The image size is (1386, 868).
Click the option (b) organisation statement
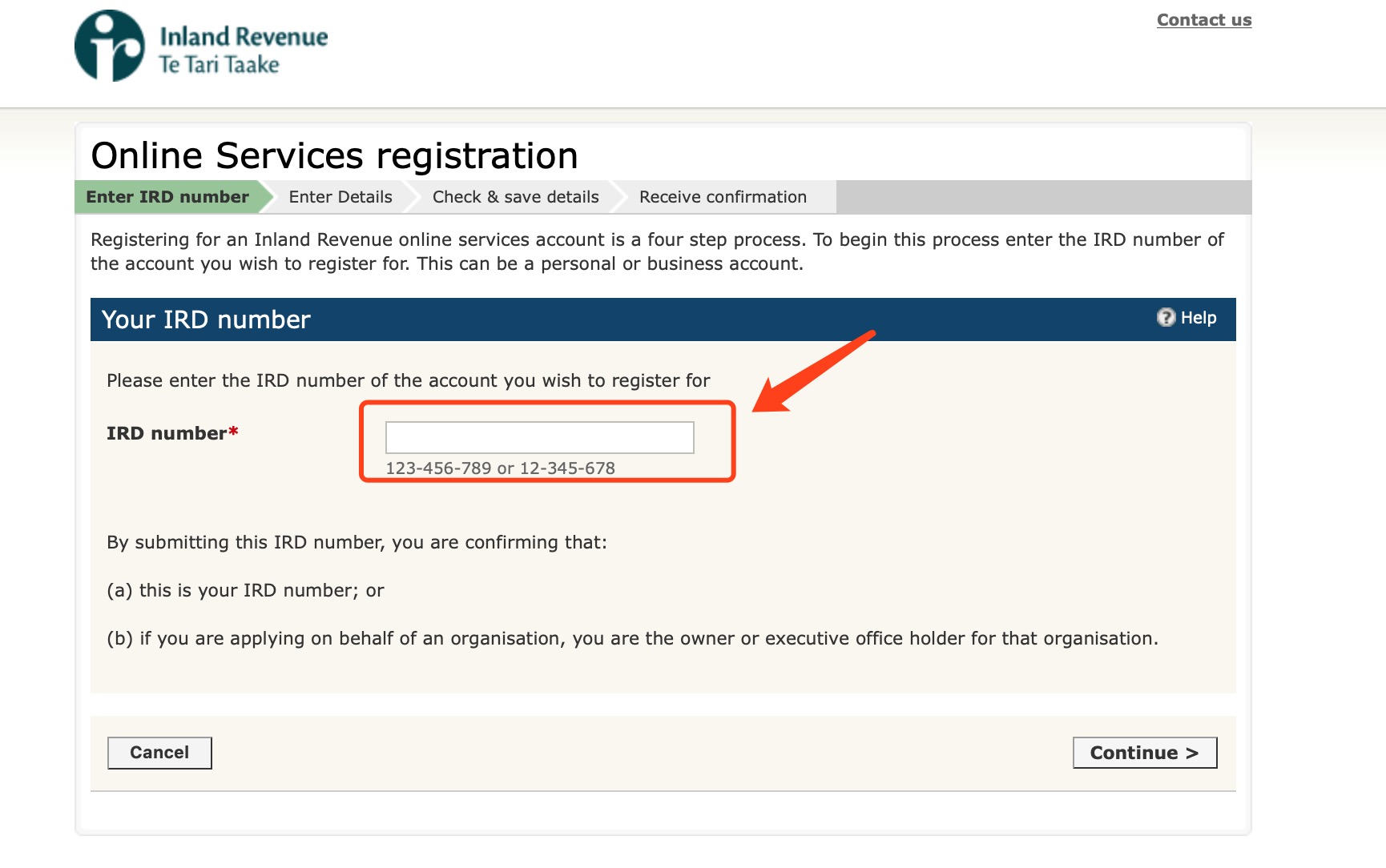tap(633, 638)
